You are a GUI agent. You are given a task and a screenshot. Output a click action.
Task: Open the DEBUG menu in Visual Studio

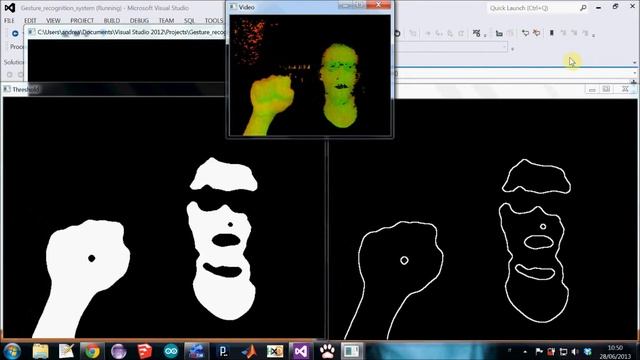point(139,20)
